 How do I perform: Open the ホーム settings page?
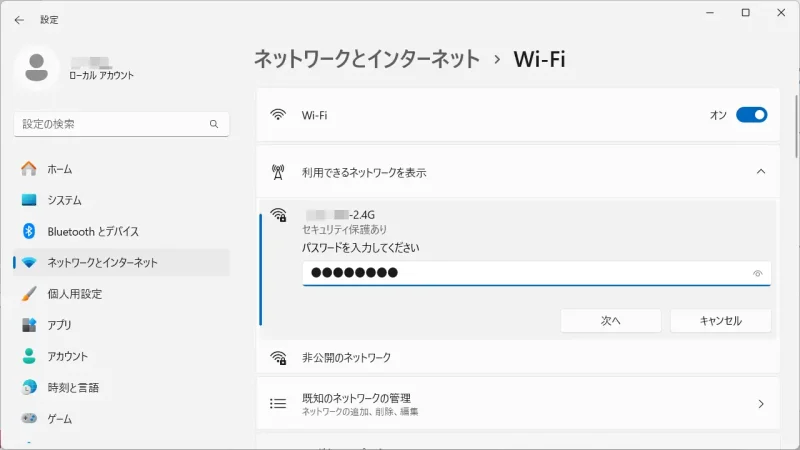59,169
